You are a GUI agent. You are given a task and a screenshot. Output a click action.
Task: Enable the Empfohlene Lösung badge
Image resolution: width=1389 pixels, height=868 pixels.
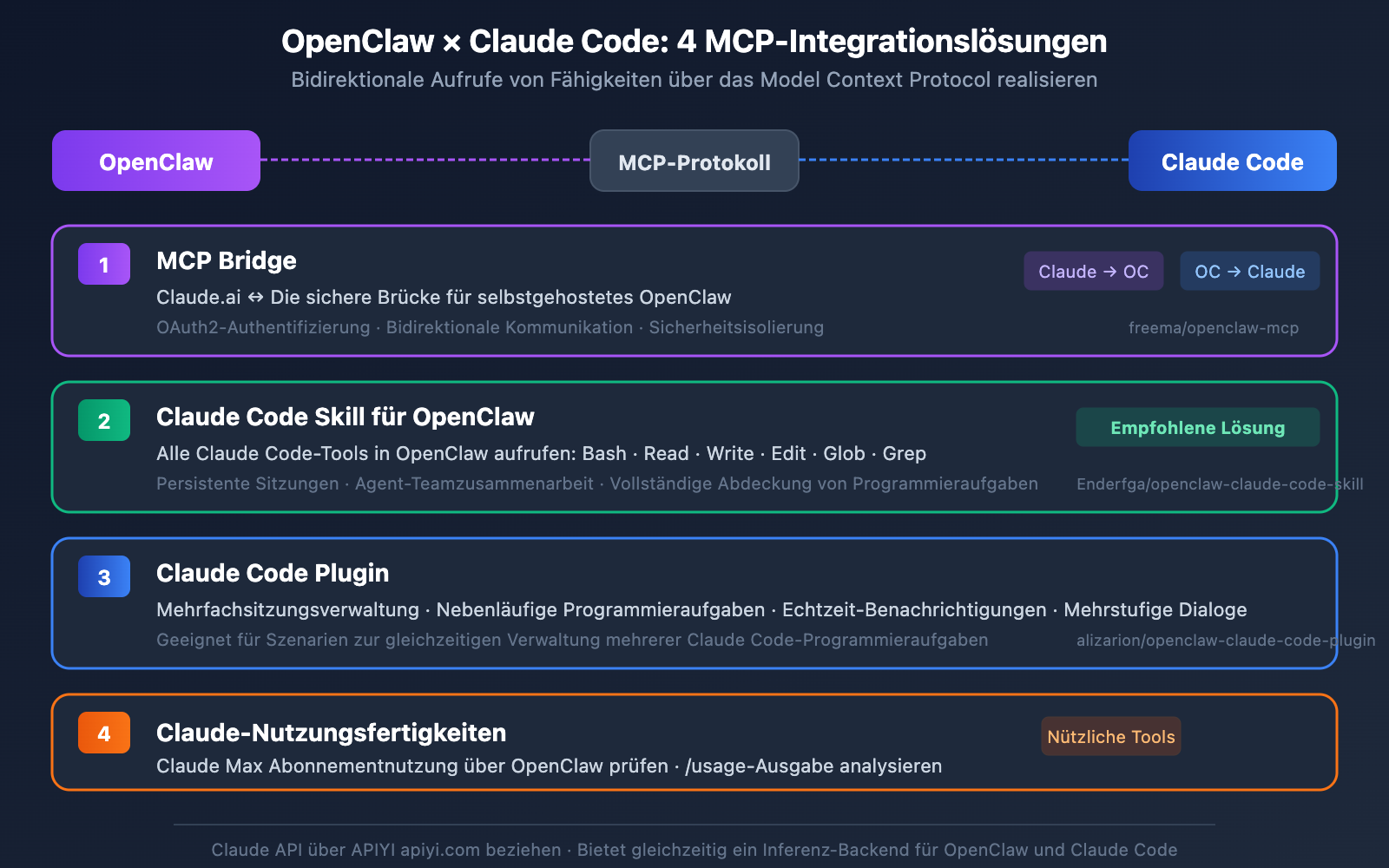[1197, 427]
